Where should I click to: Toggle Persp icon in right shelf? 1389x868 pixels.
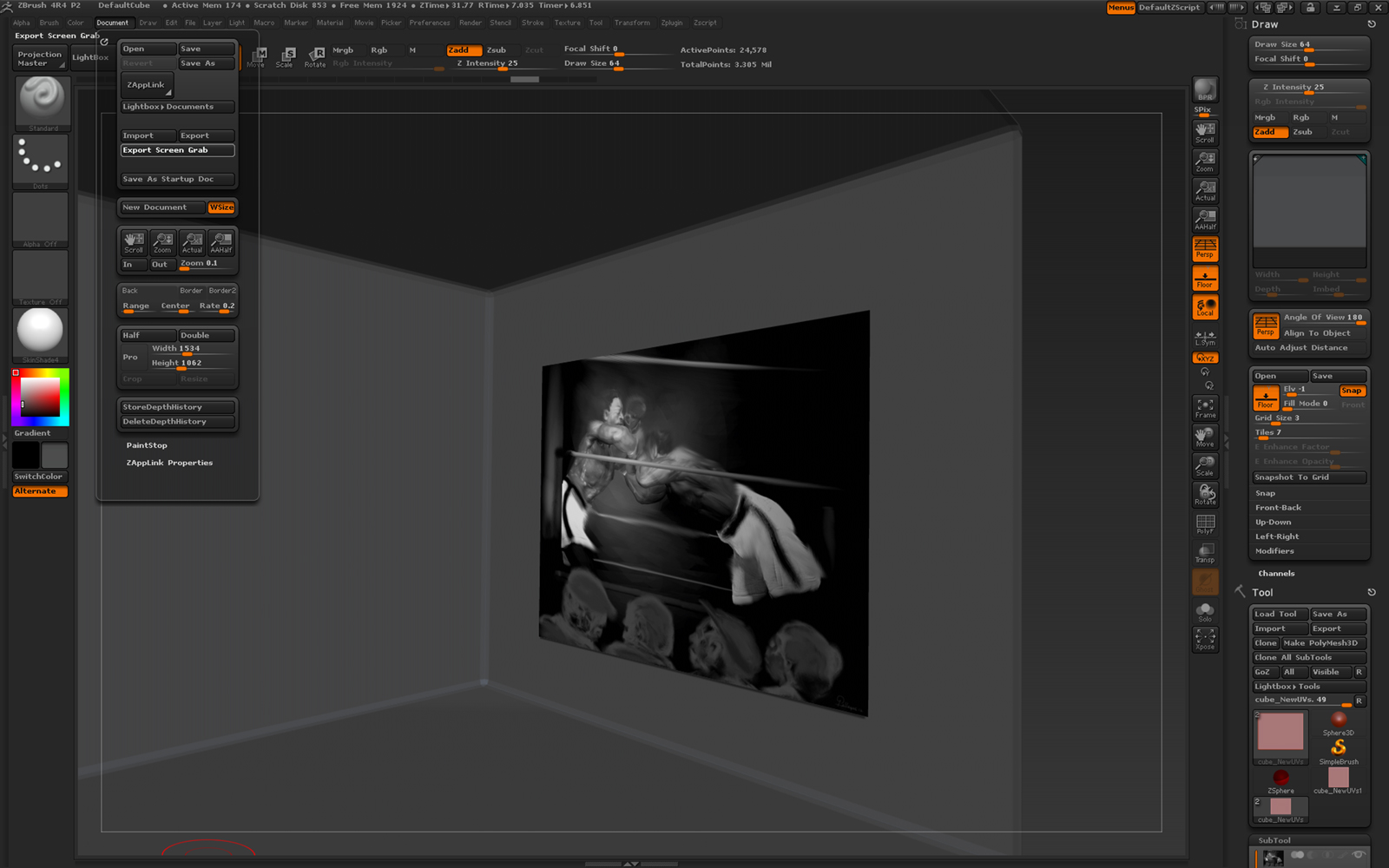pos(1205,248)
